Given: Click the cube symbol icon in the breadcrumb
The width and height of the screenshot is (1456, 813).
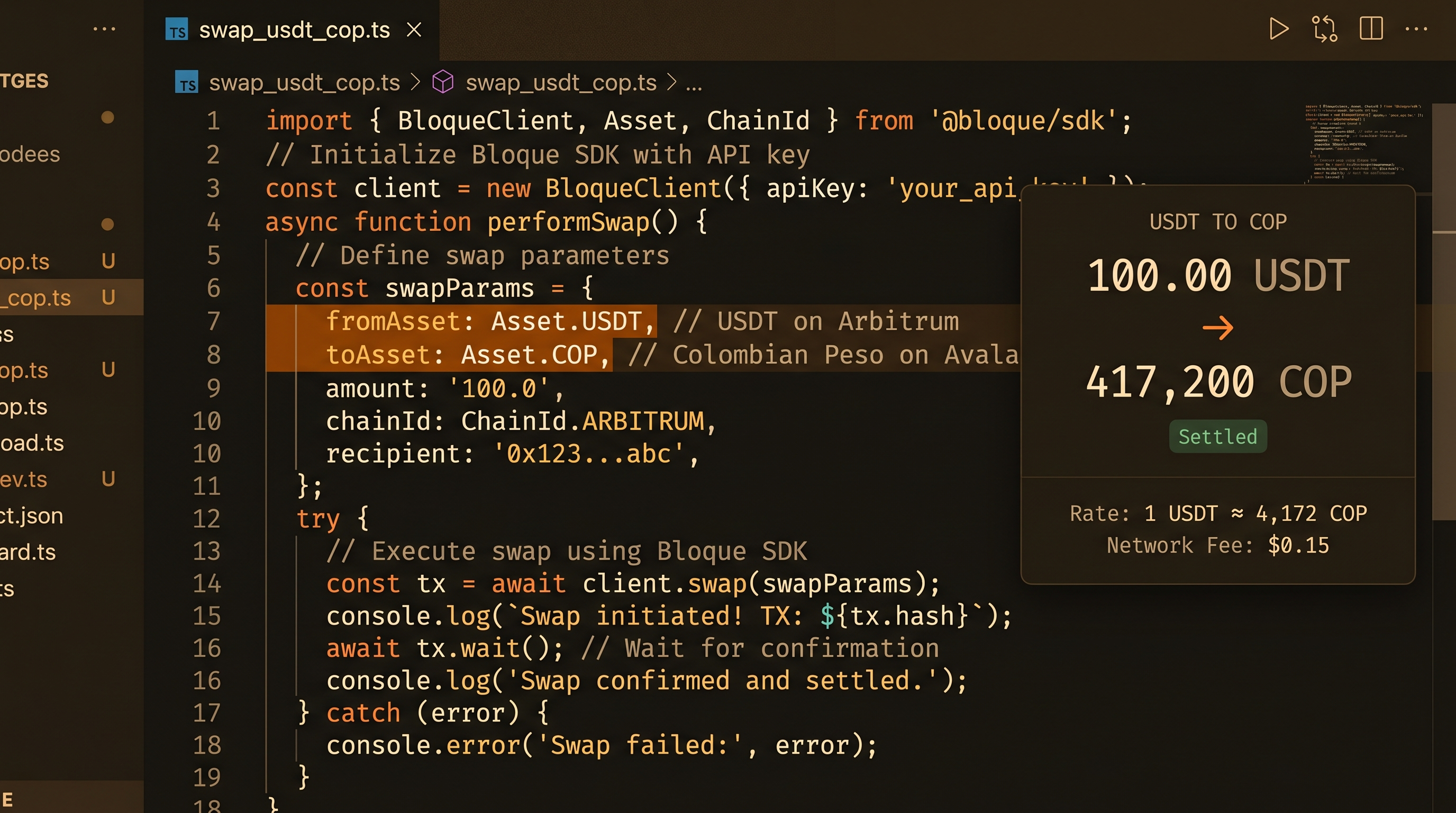Looking at the screenshot, I should pos(443,82).
